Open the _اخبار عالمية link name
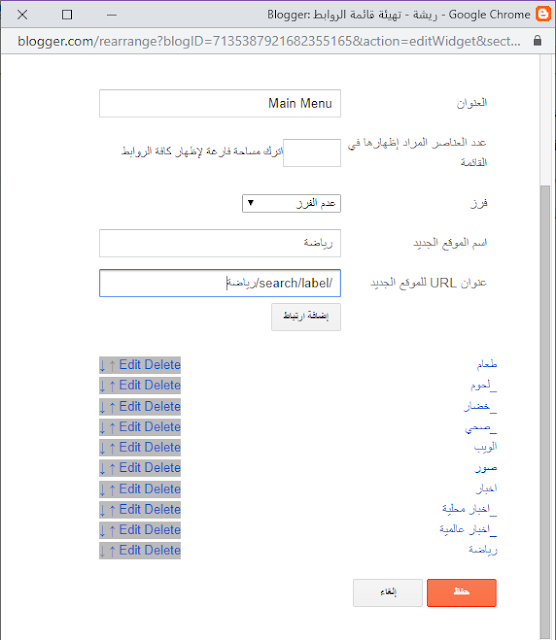 coord(468,529)
